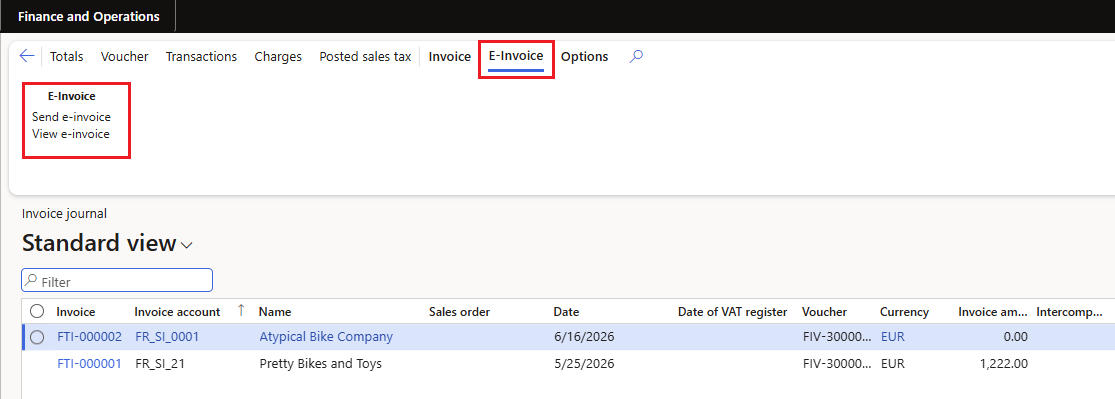This screenshot has height=399, width=1115.
Task: Click the voucher cell in Atypical Bike Company row
Action: click(x=837, y=337)
